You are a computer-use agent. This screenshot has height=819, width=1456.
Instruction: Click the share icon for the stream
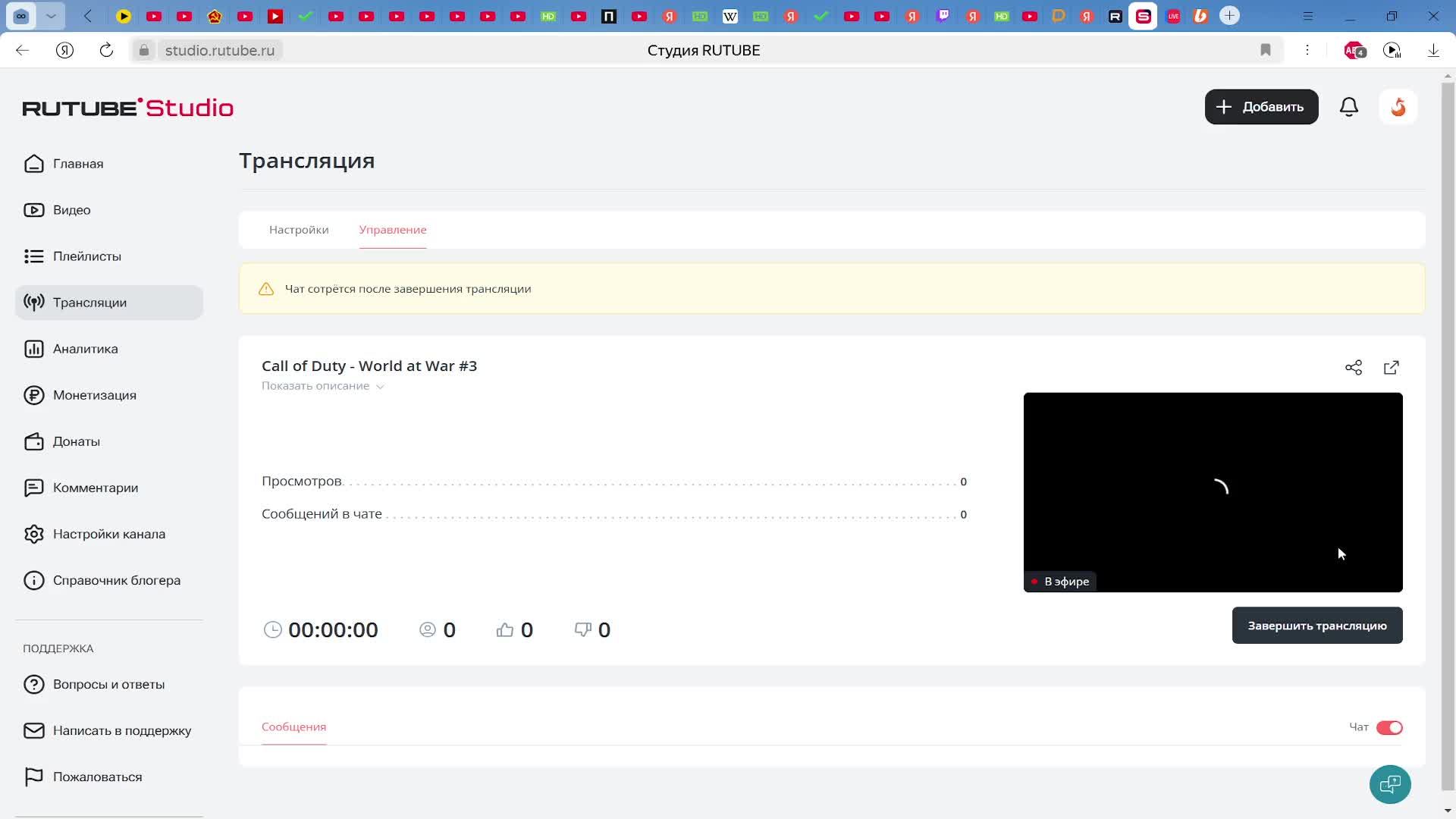(1354, 368)
